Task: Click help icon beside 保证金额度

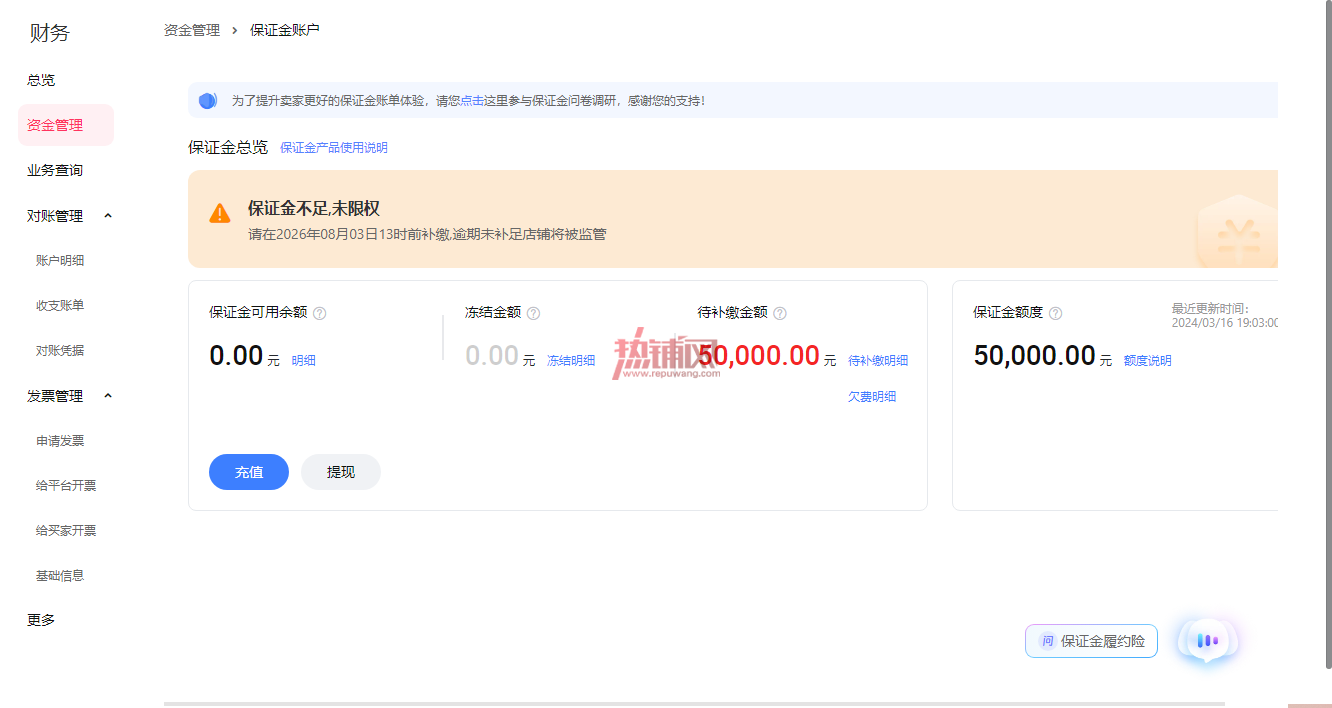Action: (x=1055, y=313)
